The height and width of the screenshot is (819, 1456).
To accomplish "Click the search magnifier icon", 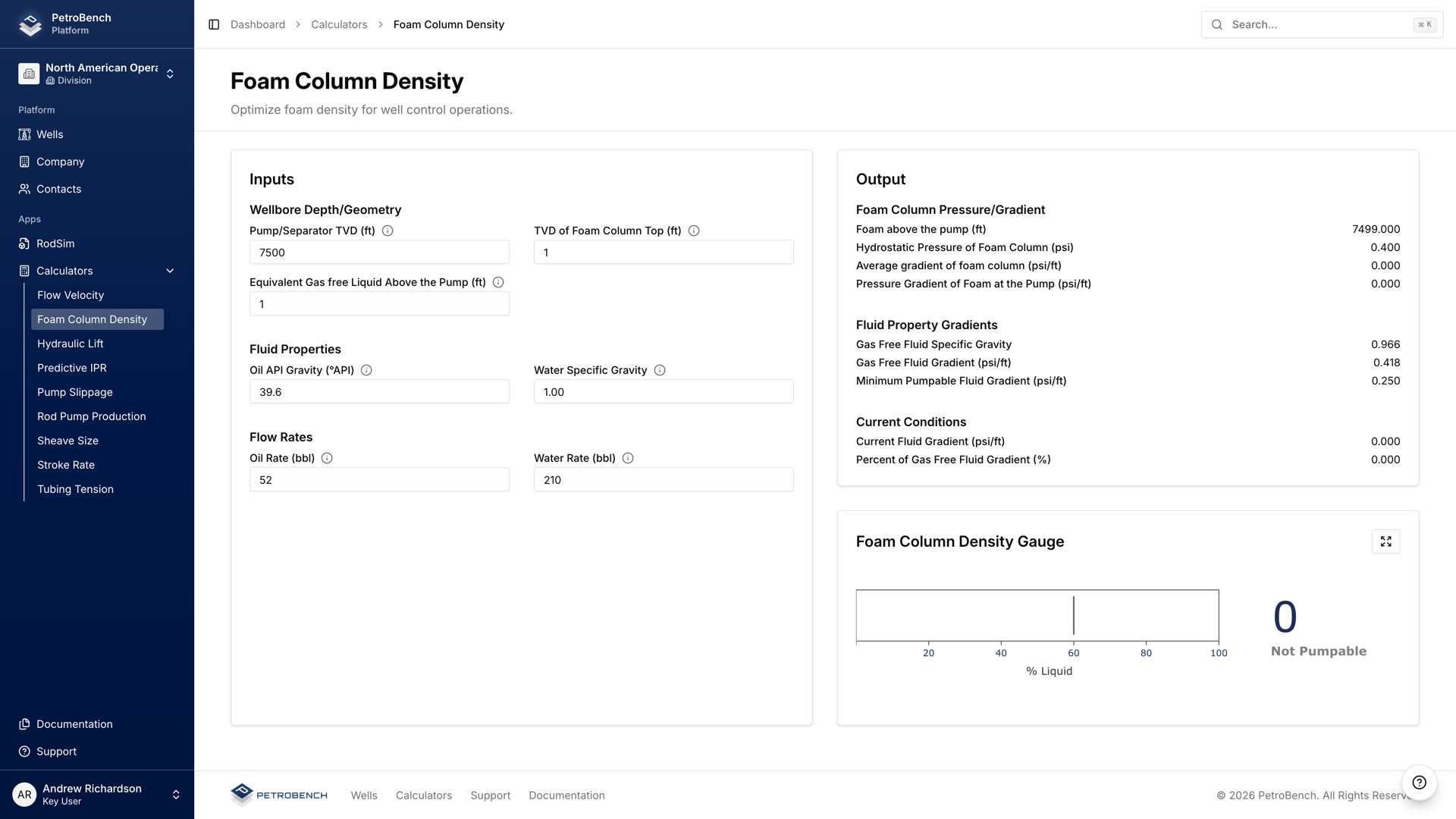I will (1216, 24).
